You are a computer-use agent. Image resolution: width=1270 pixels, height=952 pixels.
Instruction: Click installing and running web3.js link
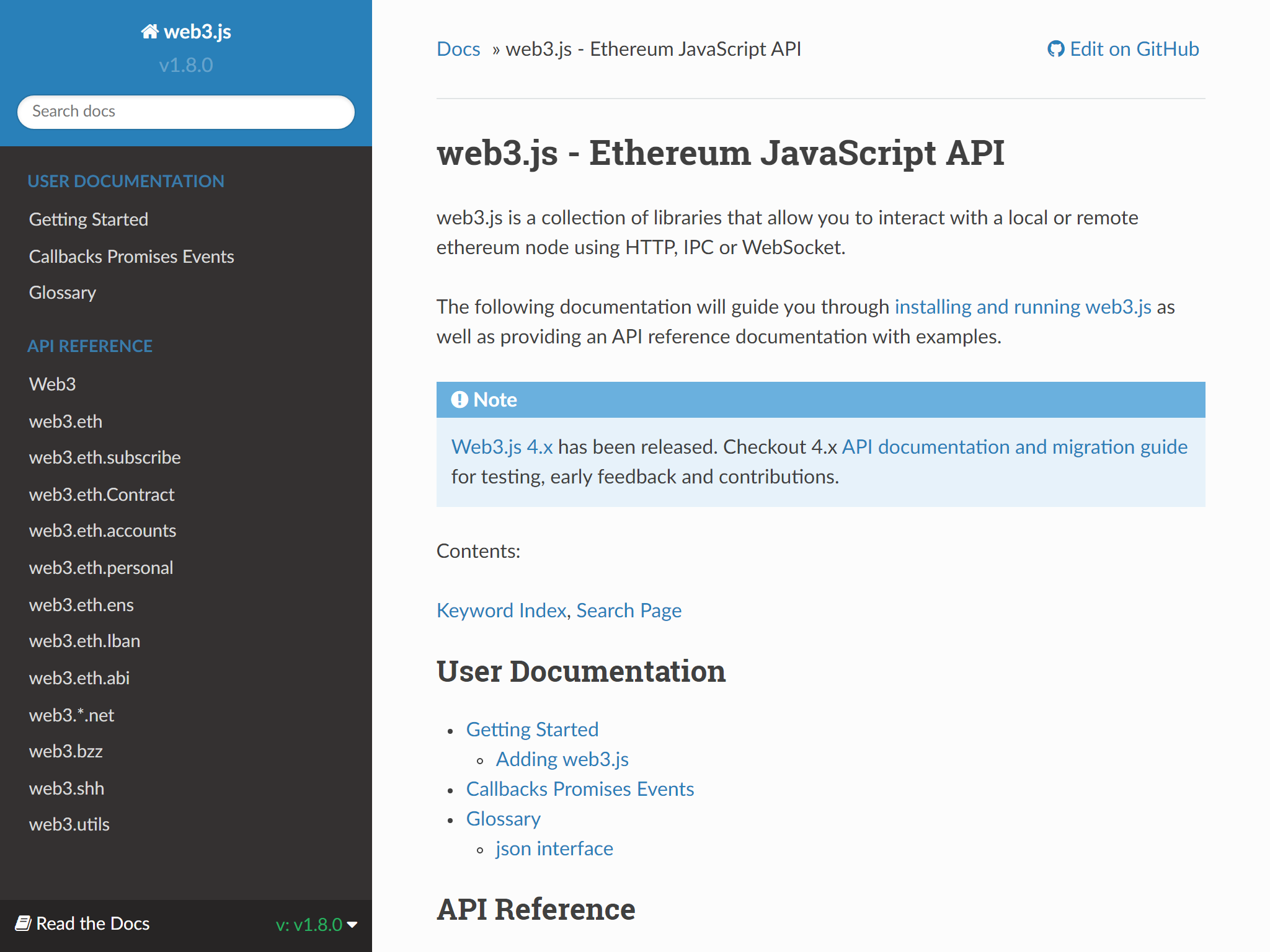click(x=1022, y=306)
